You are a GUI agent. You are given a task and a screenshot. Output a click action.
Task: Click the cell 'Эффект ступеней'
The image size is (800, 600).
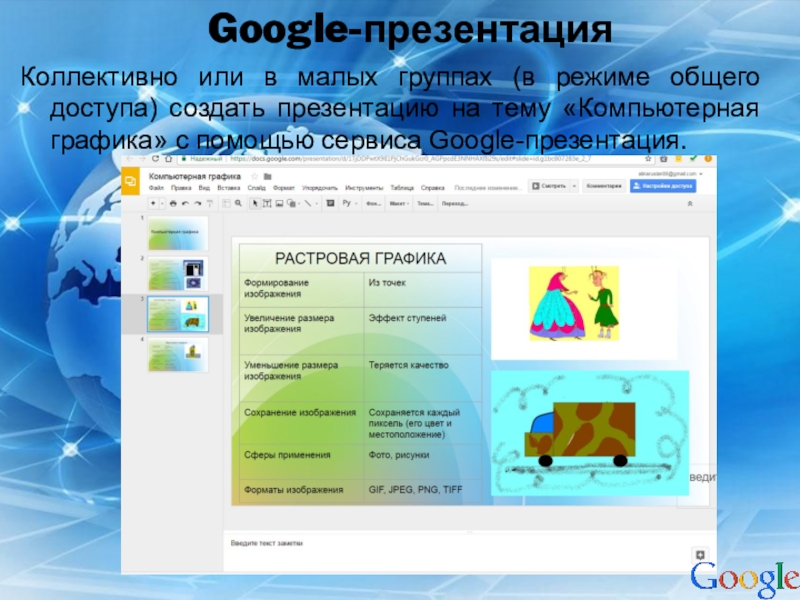(x=422, y=331)
